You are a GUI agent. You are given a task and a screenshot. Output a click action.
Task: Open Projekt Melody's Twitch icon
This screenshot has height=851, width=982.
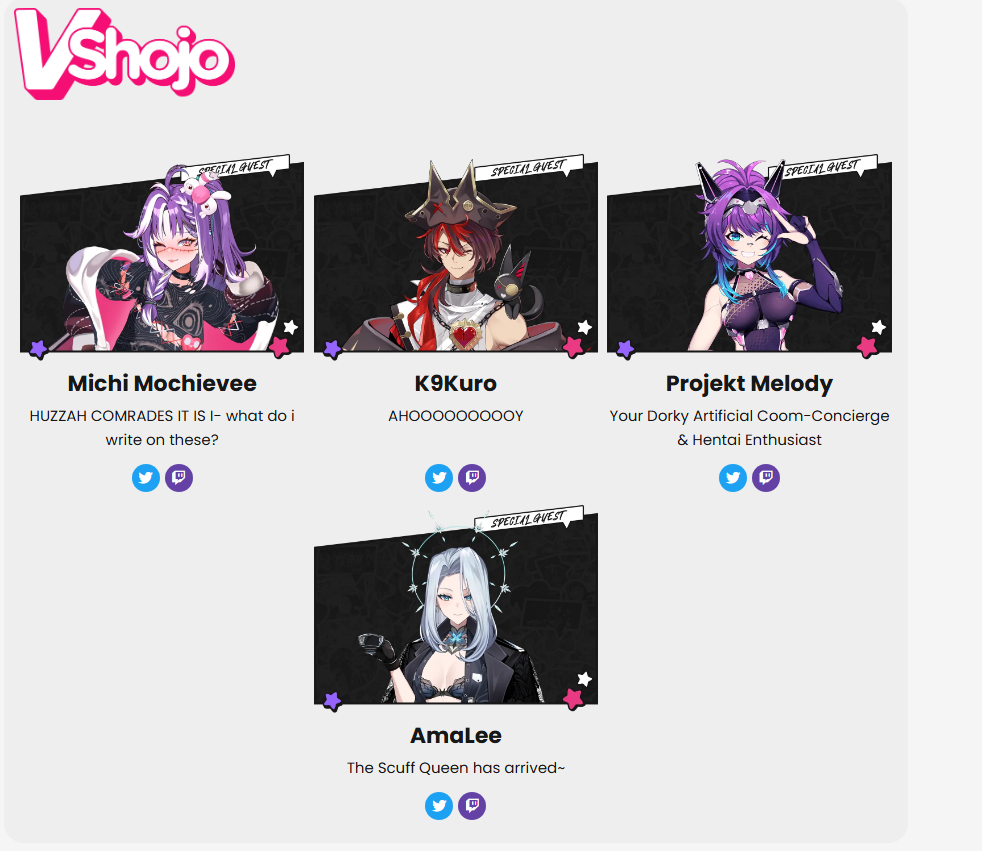tap(766, 478)
